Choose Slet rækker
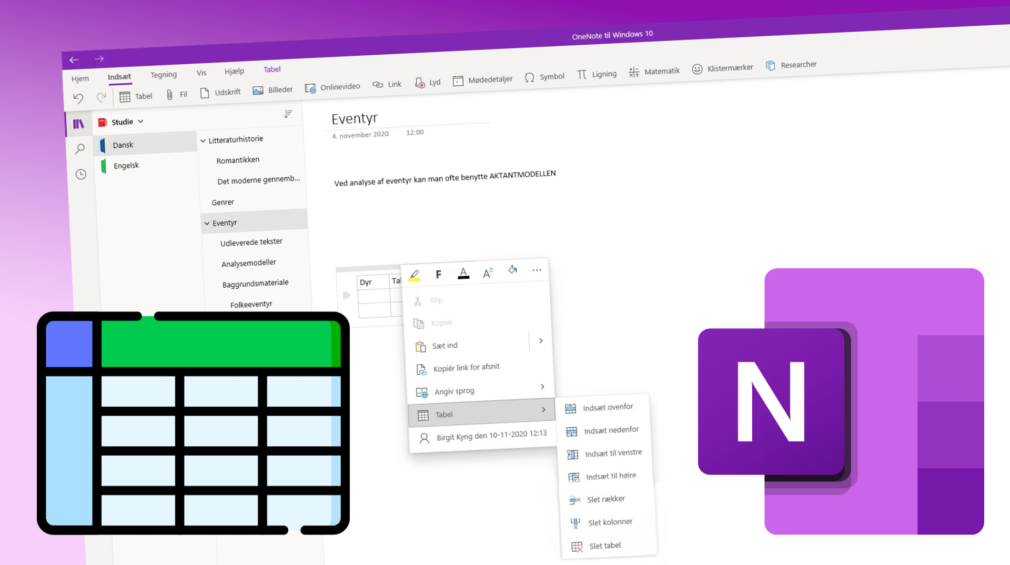This screenshot has height=565, width=1010. pyautogui.click(x=606, y=499)
